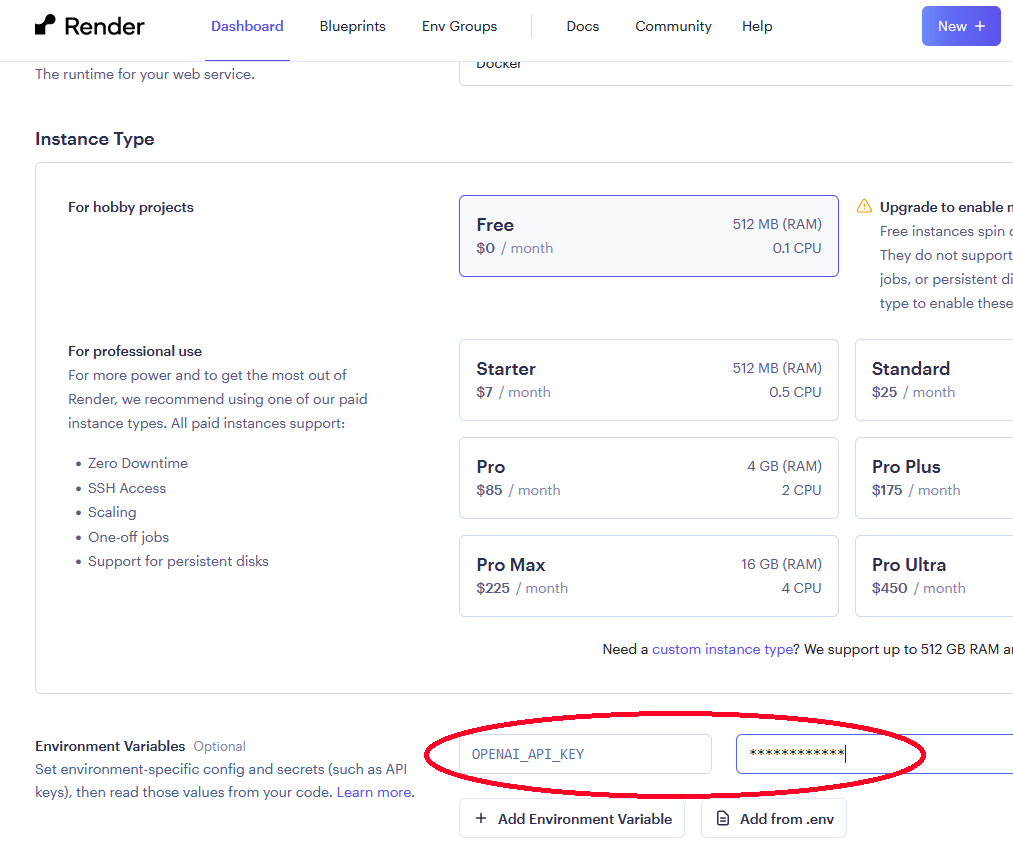This screenshot has height=865, width=1013.
Task: Follow the custom instance type link
Action: click(722, 649)
